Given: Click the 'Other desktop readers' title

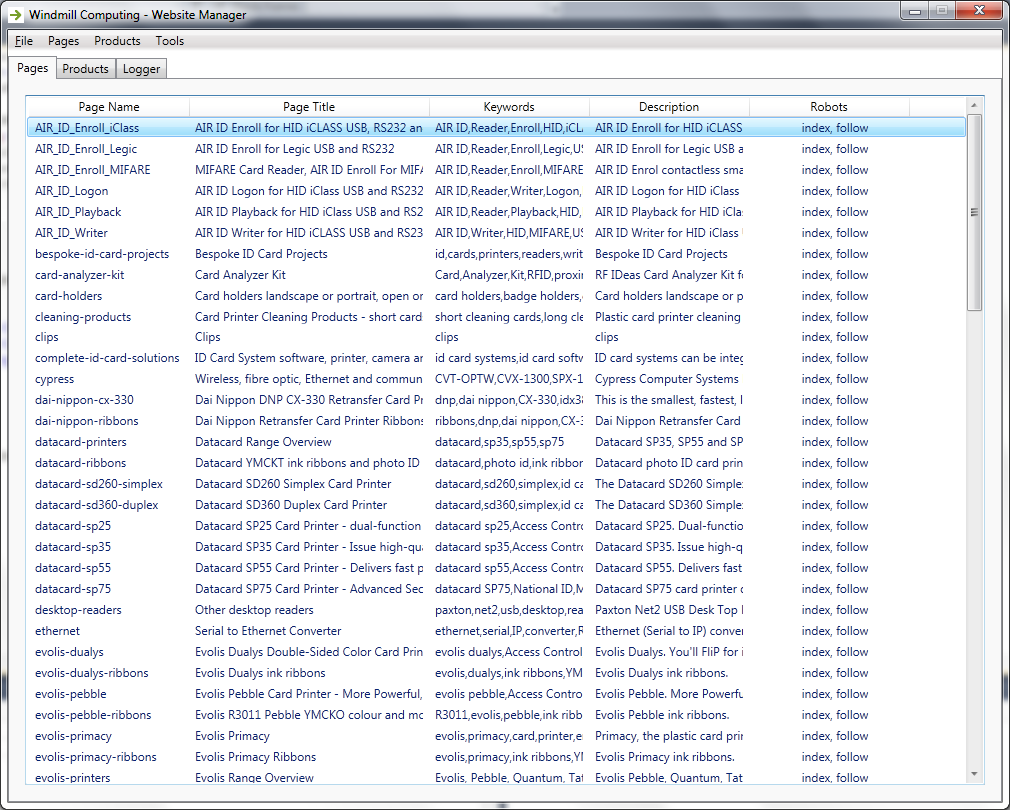Looking at the screenshot, I should click(x=254, y=610).
